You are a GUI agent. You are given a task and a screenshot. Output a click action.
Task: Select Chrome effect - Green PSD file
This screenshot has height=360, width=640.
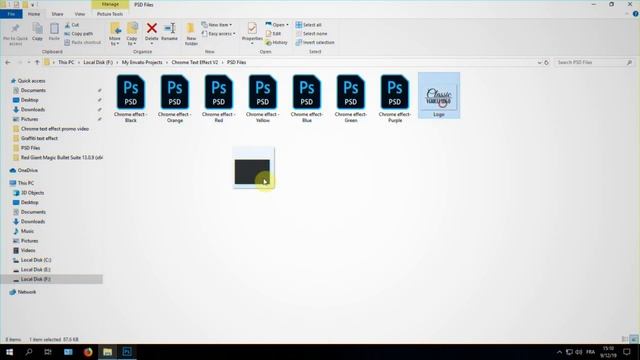(x=351, y=98)
